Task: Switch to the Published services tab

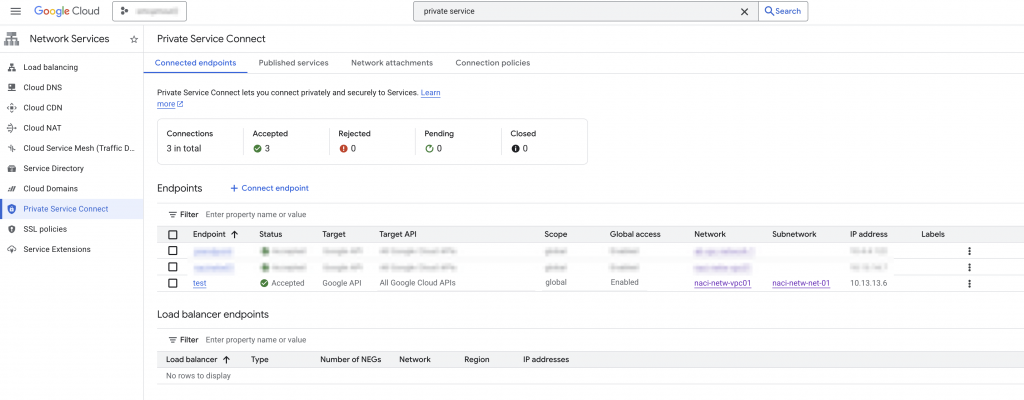Action: (293, 63)
